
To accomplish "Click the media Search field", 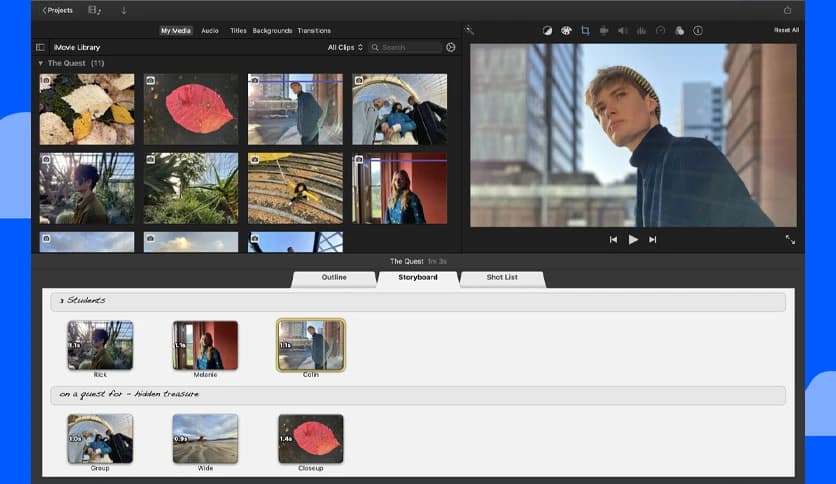I will click(x=405, y=47).
